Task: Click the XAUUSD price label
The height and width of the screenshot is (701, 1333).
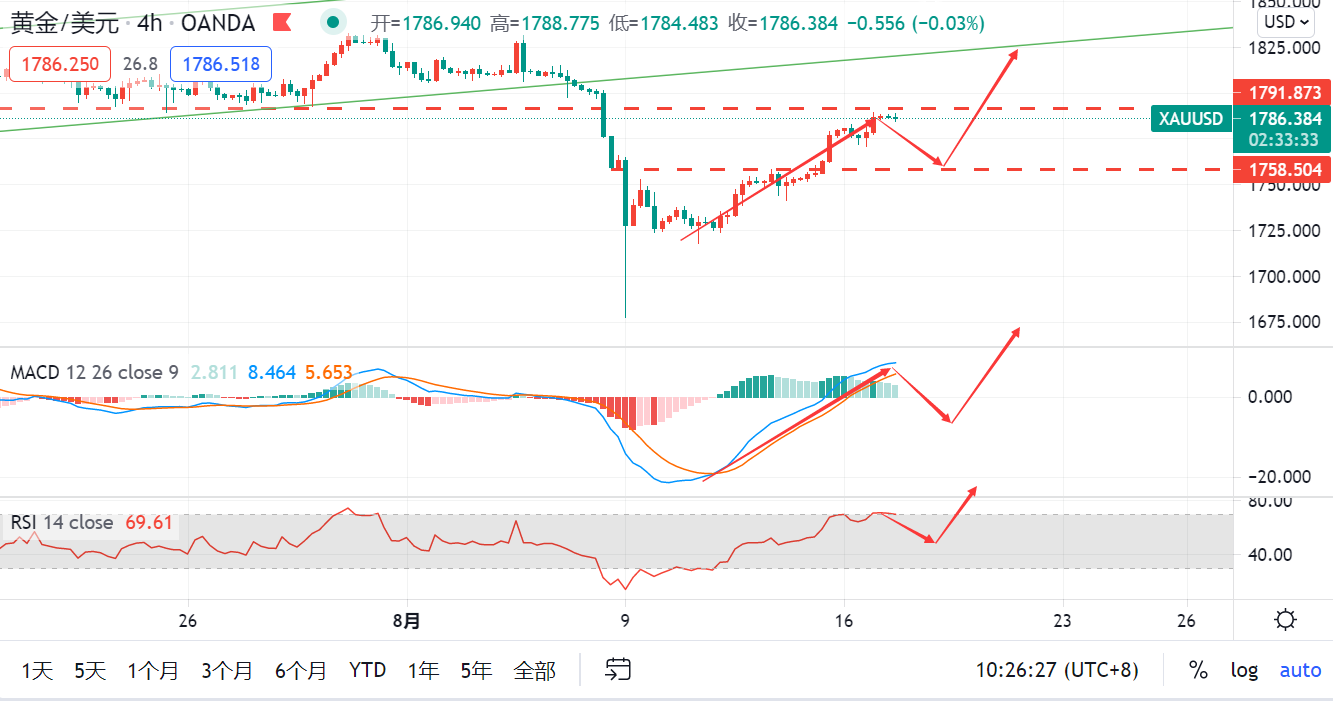Action: [1191, 119]
